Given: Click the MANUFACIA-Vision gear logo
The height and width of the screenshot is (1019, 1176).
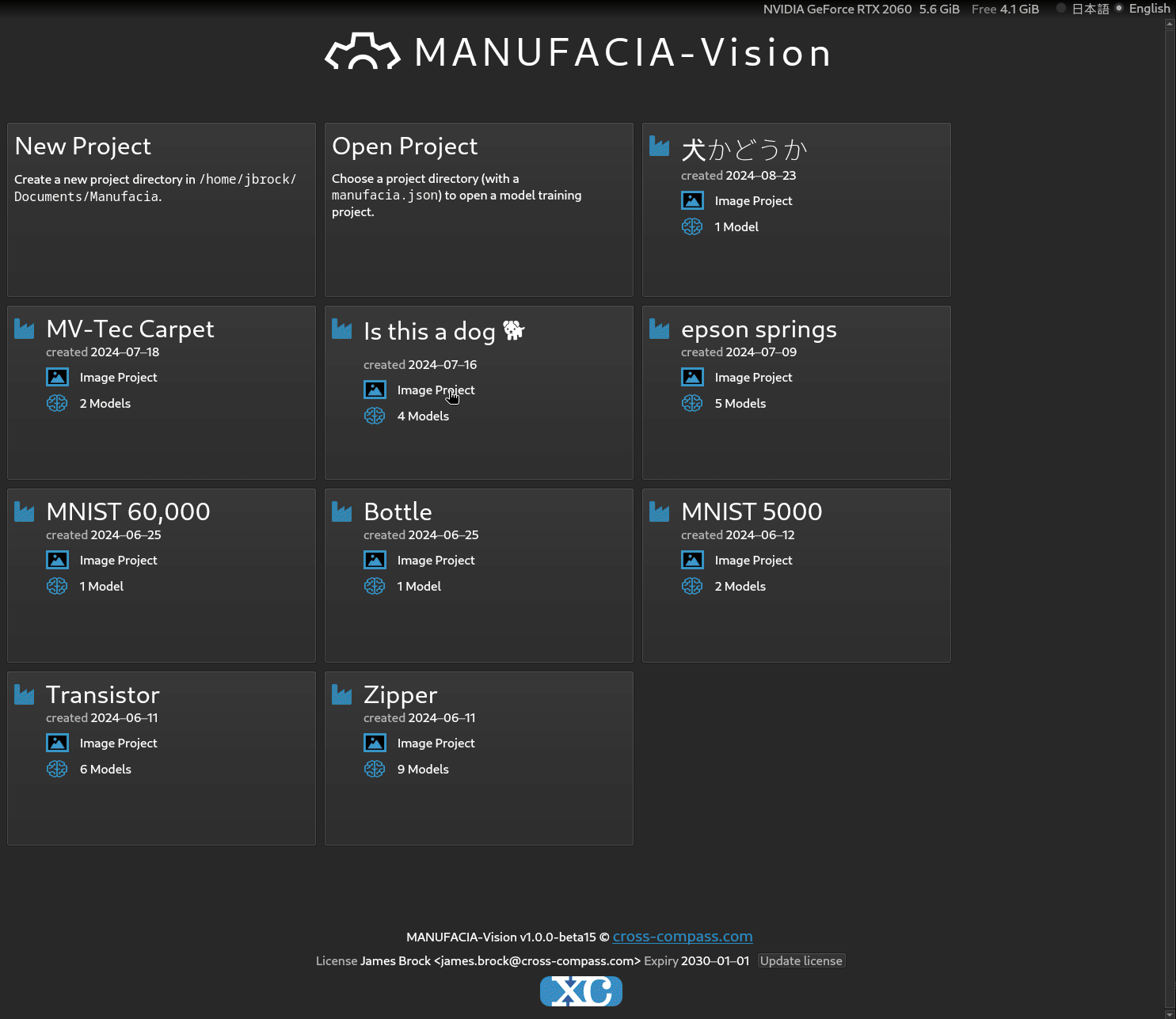Looking at the screenshot, I should pyautogui.click(x=363, y=51).
